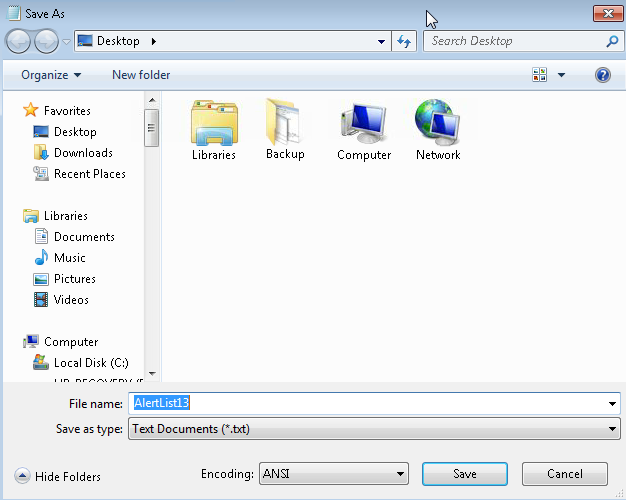Click the Favorites star icon
Viewport: 626px width, 500px height.
30,110
